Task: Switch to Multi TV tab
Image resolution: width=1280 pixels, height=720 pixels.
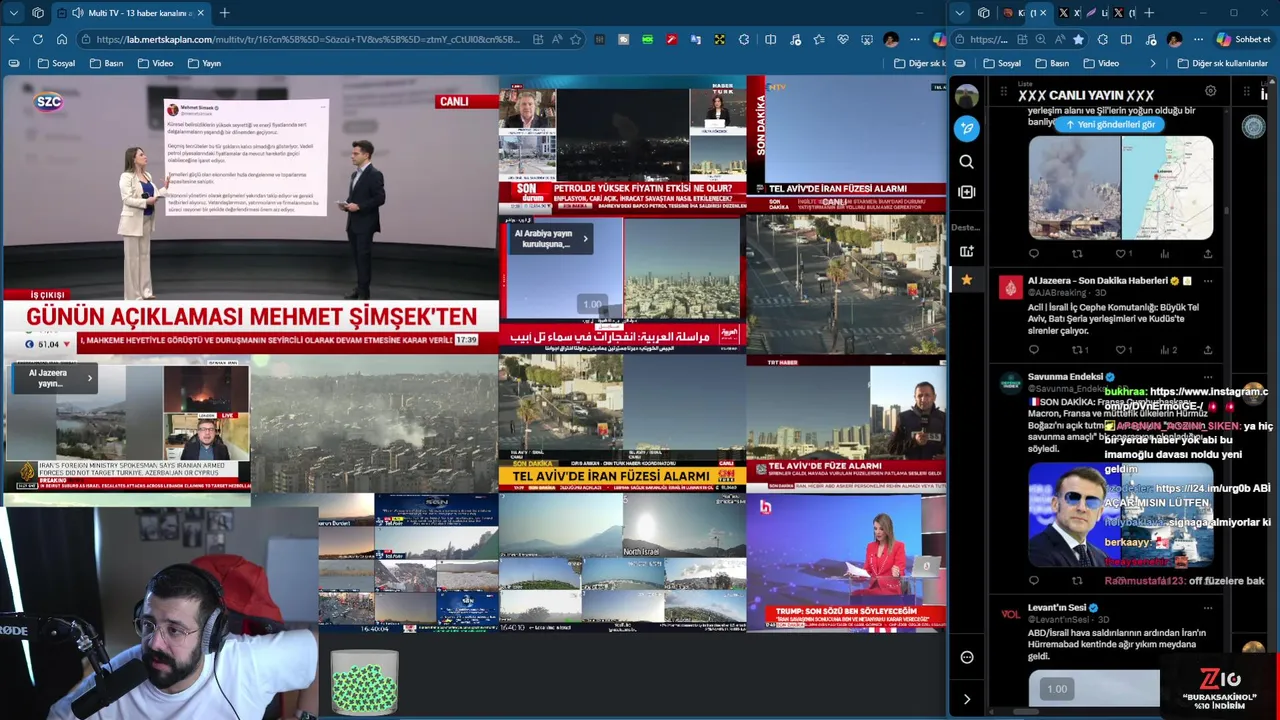Action: pos(130,13)
